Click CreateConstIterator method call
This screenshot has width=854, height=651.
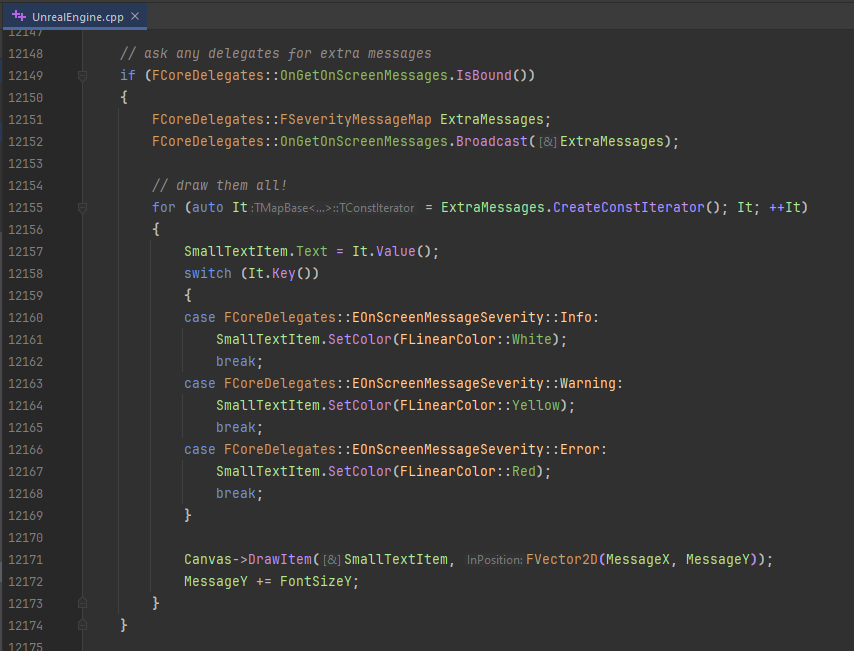pyautogui.click(x=629, y=208)
